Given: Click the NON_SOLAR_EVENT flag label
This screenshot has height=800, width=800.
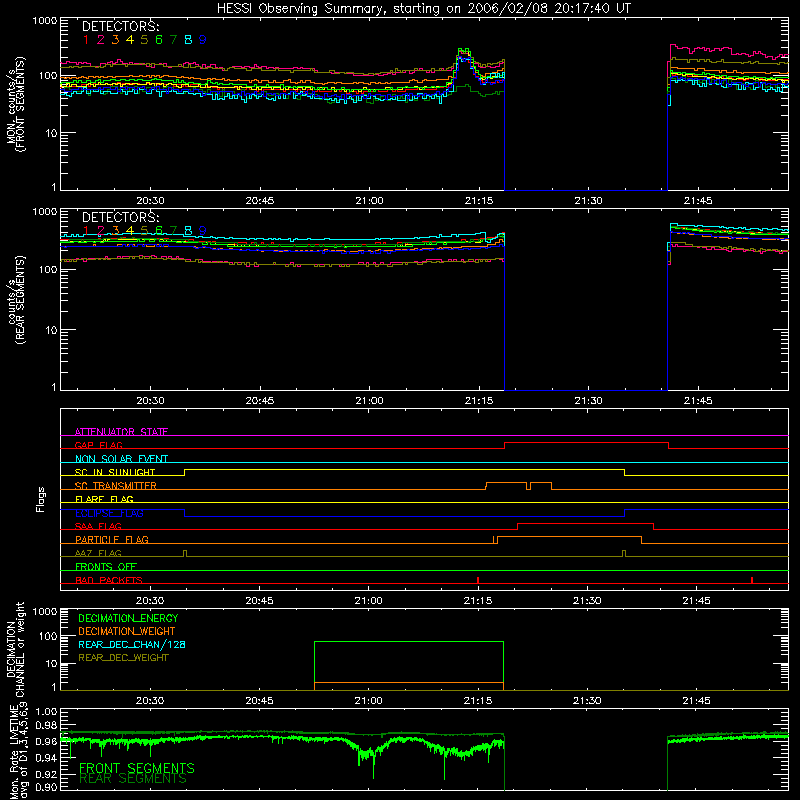Looking at the screenshot, I should pos(121,459).
